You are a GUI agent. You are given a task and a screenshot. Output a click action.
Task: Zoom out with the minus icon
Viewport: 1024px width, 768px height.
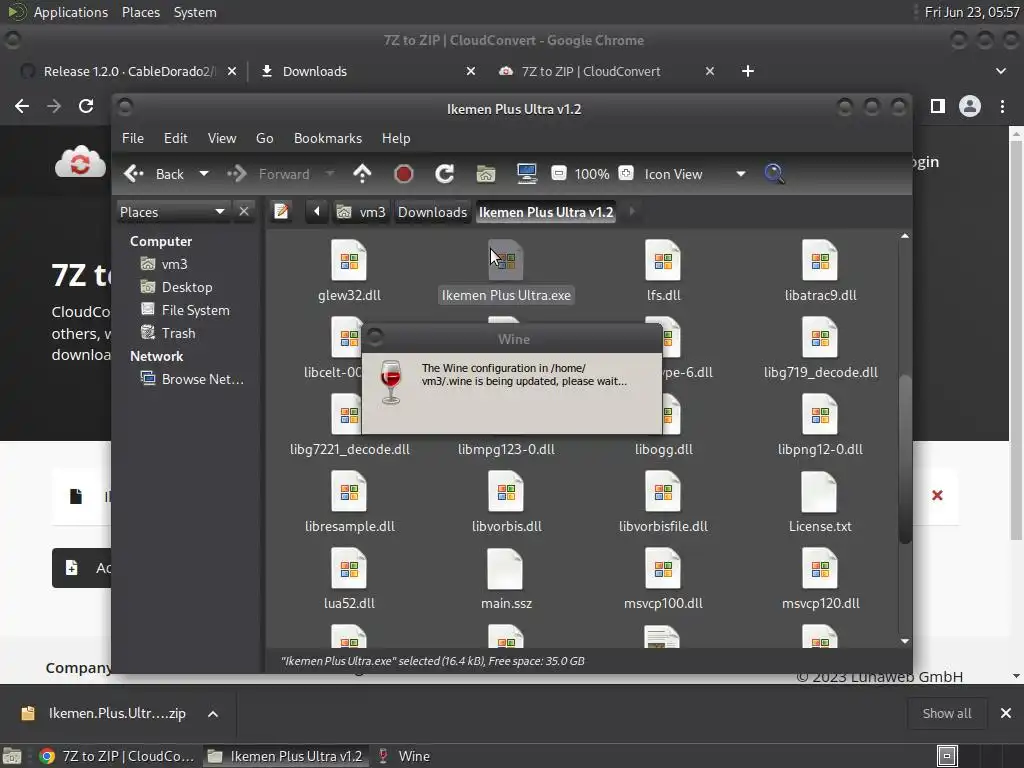point(558,173)
